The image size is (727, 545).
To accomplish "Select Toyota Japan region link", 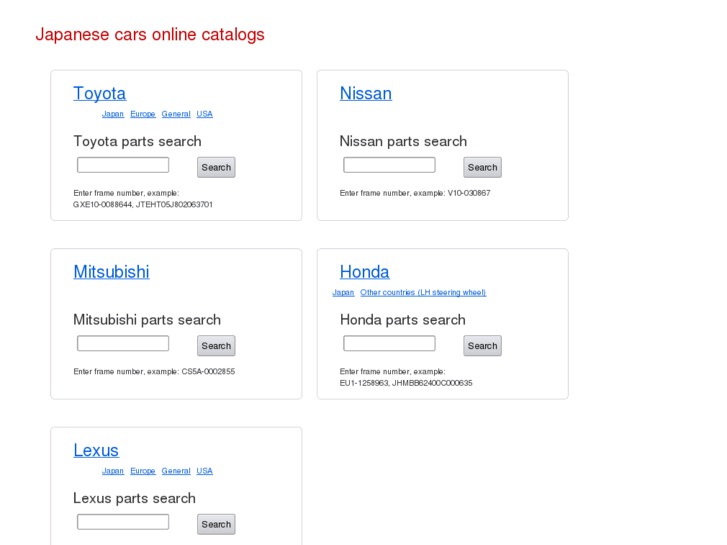I will click(113, 114).
